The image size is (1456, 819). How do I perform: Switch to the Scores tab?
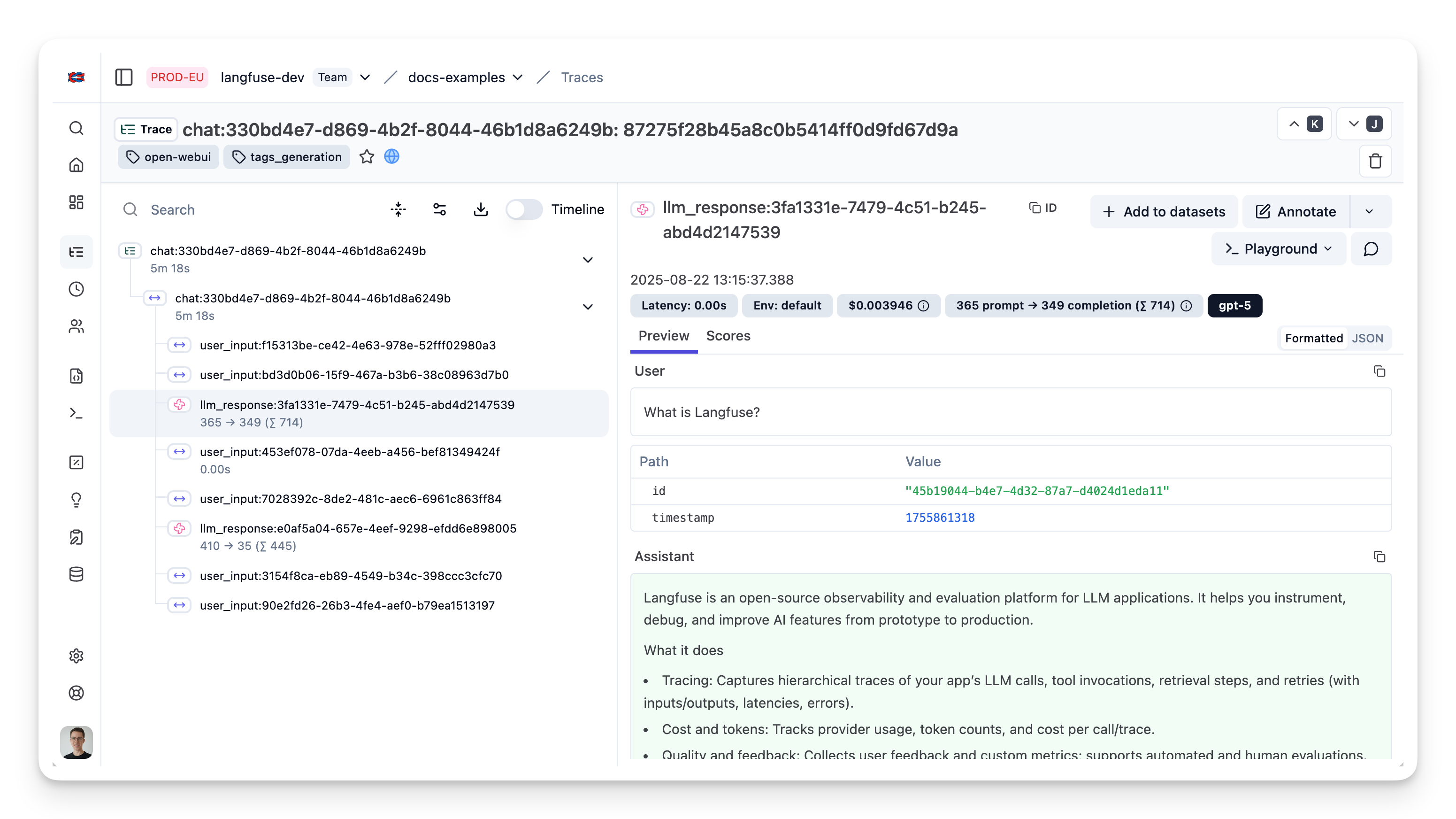[x=728, y=335]
